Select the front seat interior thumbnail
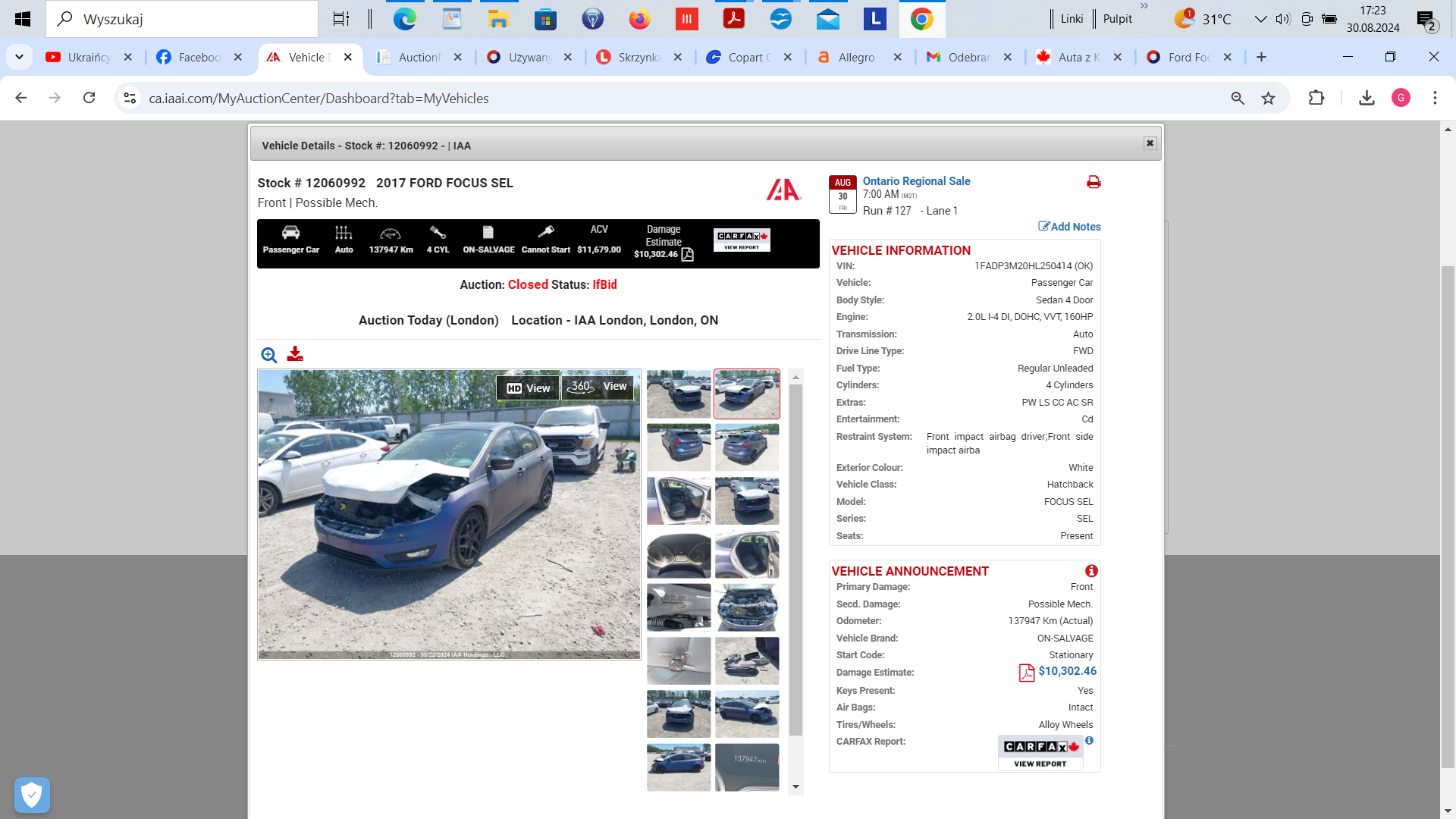 (x=679, y=500)
